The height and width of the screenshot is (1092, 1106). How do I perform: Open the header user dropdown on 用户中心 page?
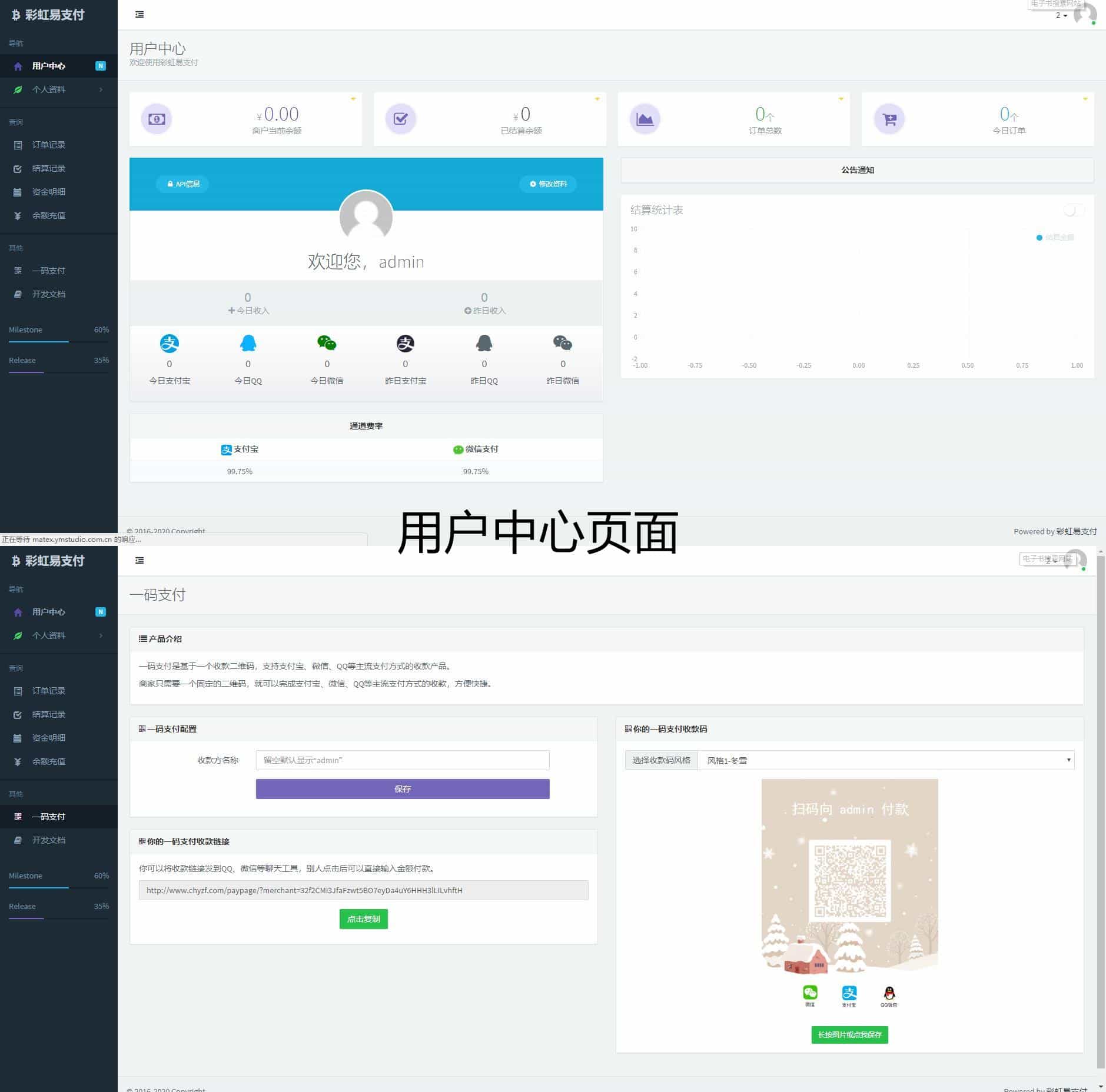click(x=1061, y=15)
